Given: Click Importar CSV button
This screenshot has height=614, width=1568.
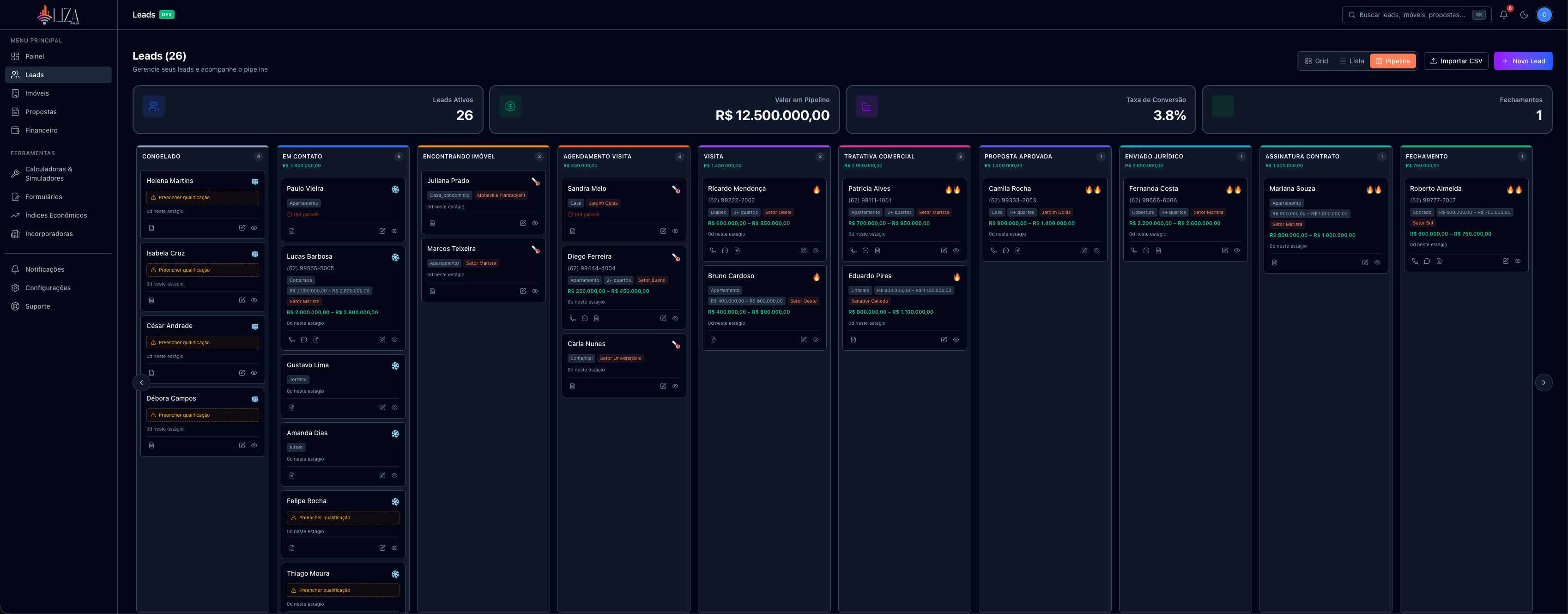Looking at the screenshot, I should coord(1455,61).
